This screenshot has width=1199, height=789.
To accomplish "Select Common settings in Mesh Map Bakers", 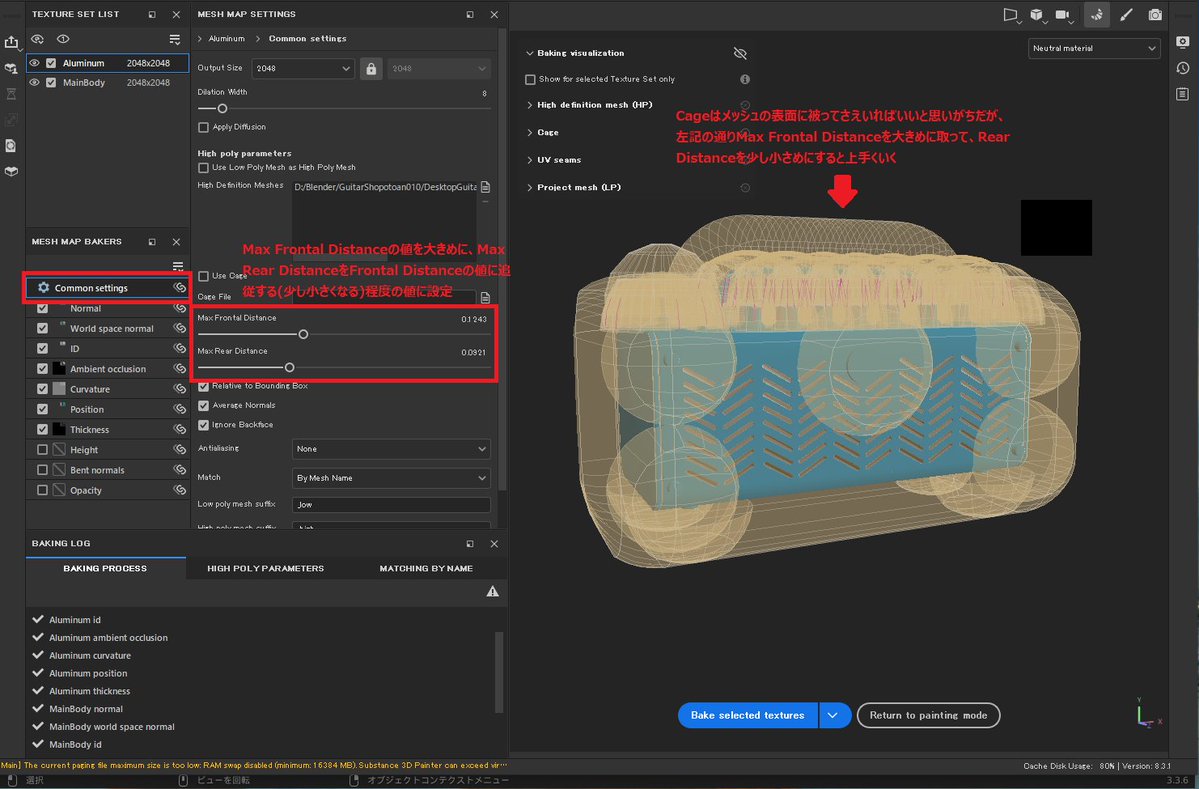I will click(107, 287).
